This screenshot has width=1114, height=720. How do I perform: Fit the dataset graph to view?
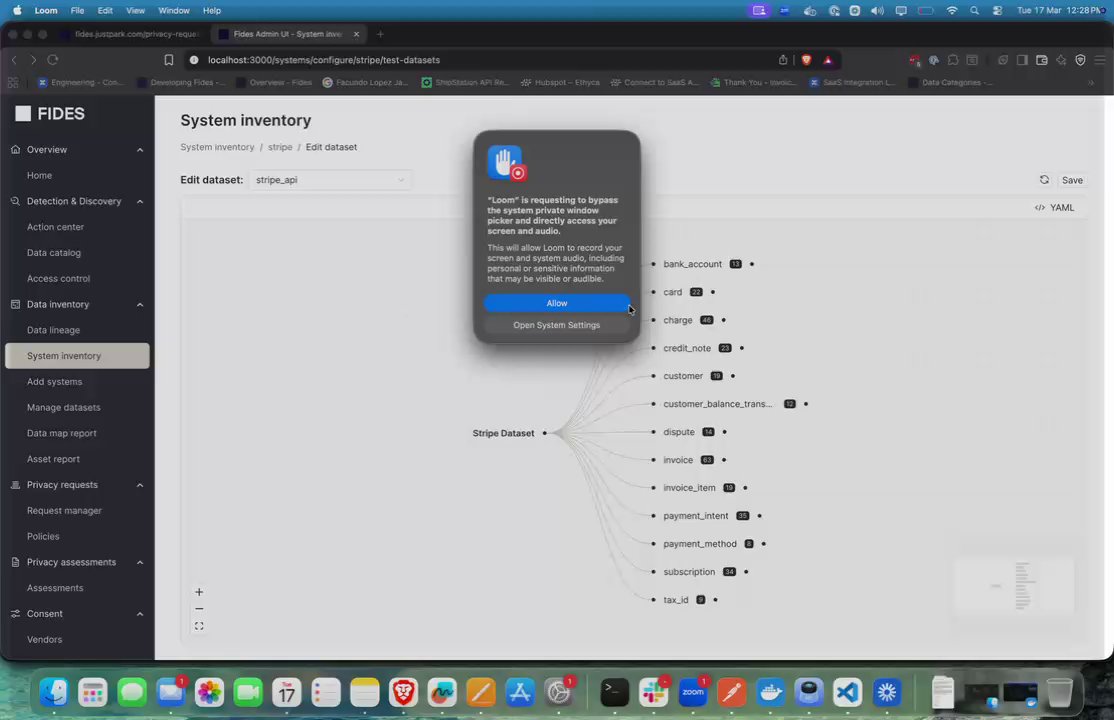199,626
